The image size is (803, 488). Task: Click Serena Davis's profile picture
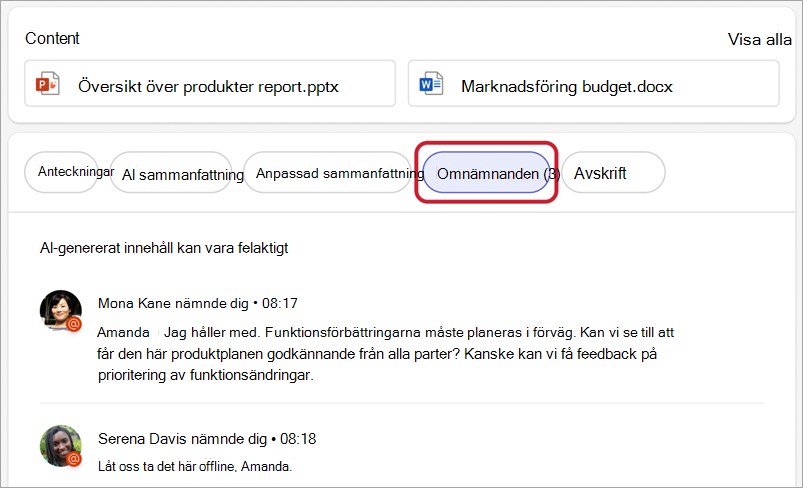tap(61, 445)
